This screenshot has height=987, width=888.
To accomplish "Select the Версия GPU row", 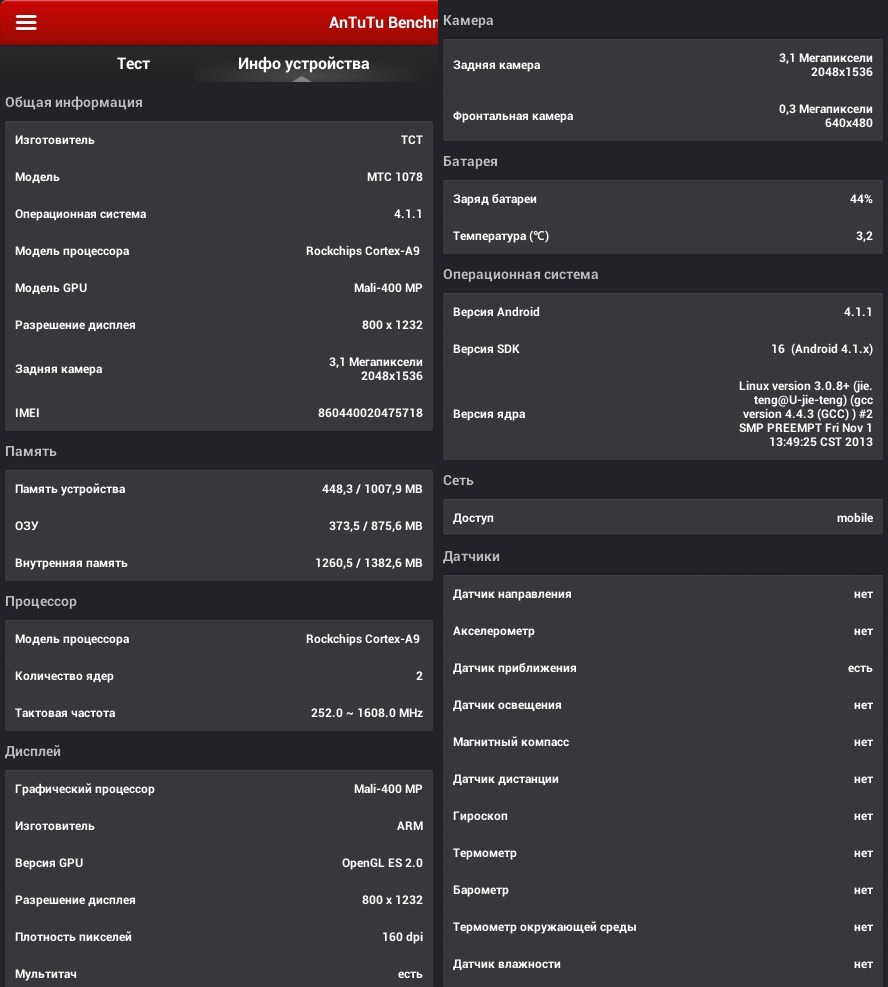I will pyautogui.click(x=218, y=863).
